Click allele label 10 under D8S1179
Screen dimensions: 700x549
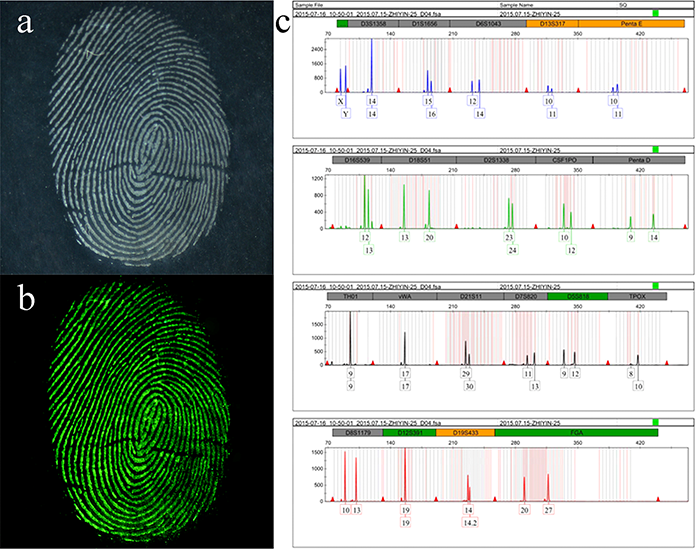pos(346,510)
